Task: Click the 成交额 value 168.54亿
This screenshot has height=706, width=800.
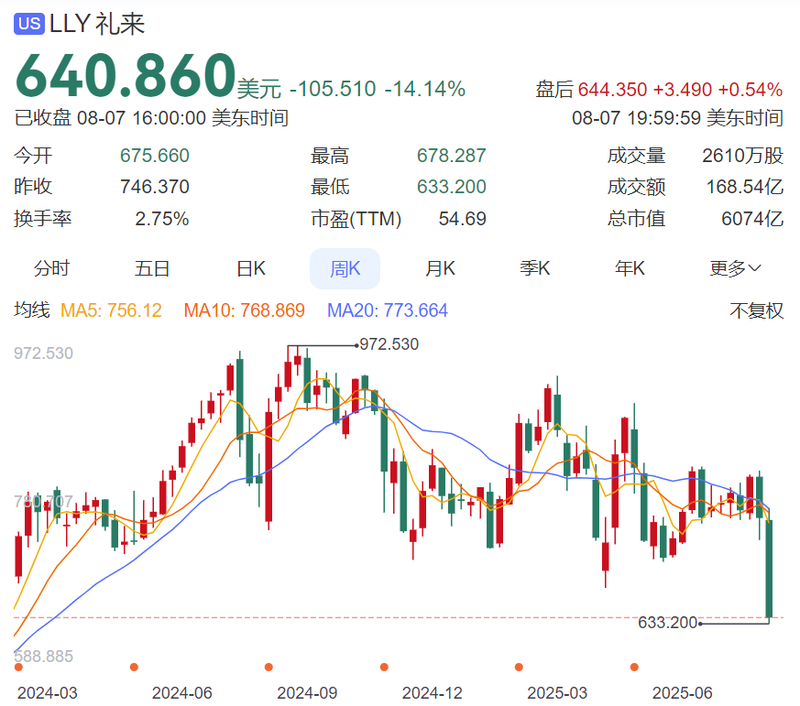Action: click(744, 187)
